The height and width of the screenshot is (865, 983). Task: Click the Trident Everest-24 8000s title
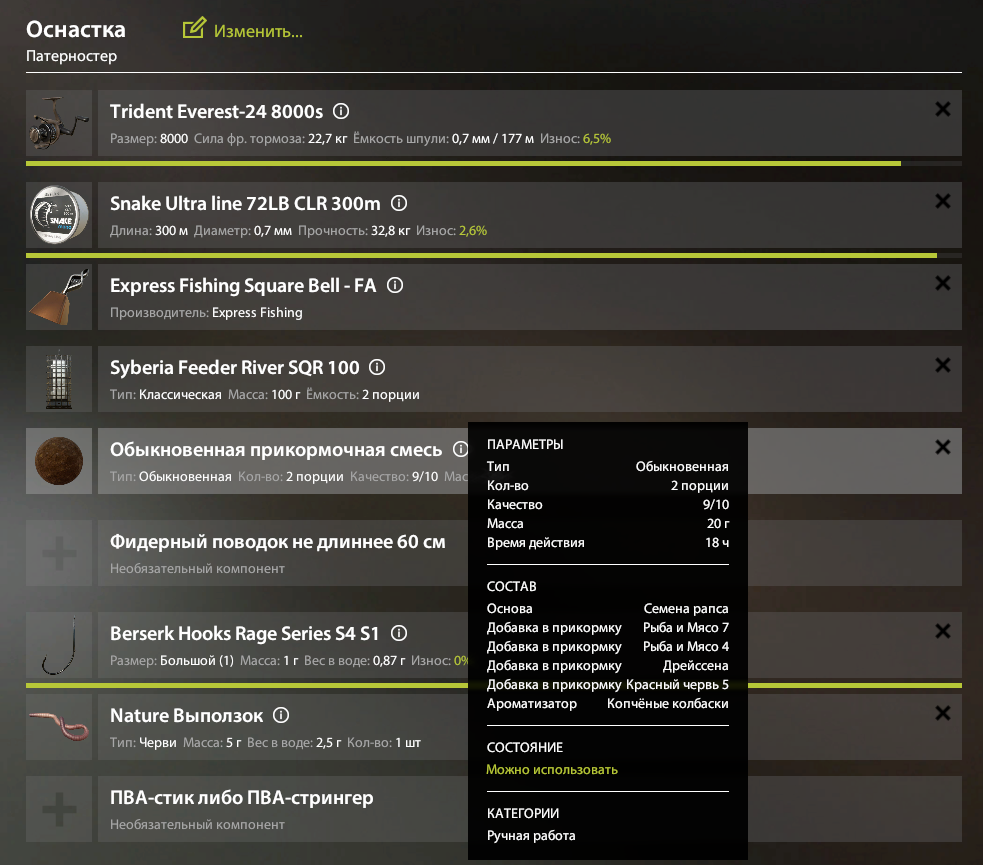click(x=216, y=112)
